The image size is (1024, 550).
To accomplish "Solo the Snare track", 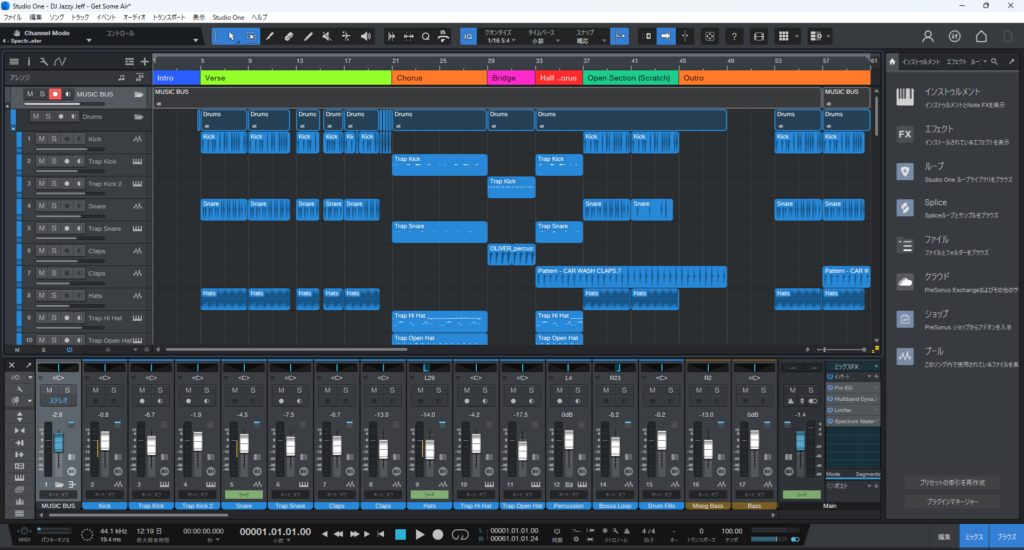I will [x=54, y=205].
